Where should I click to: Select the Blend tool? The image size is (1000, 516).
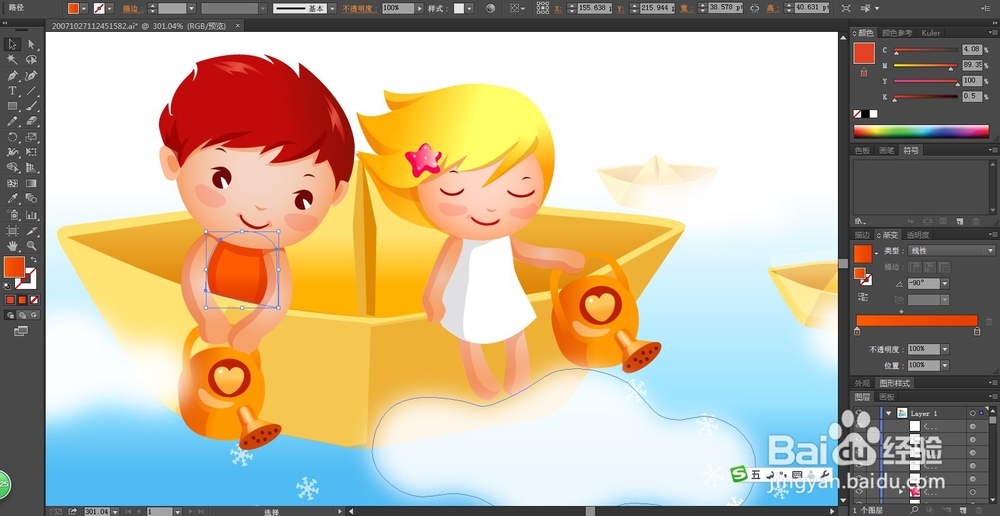click(x=31, y=199)
